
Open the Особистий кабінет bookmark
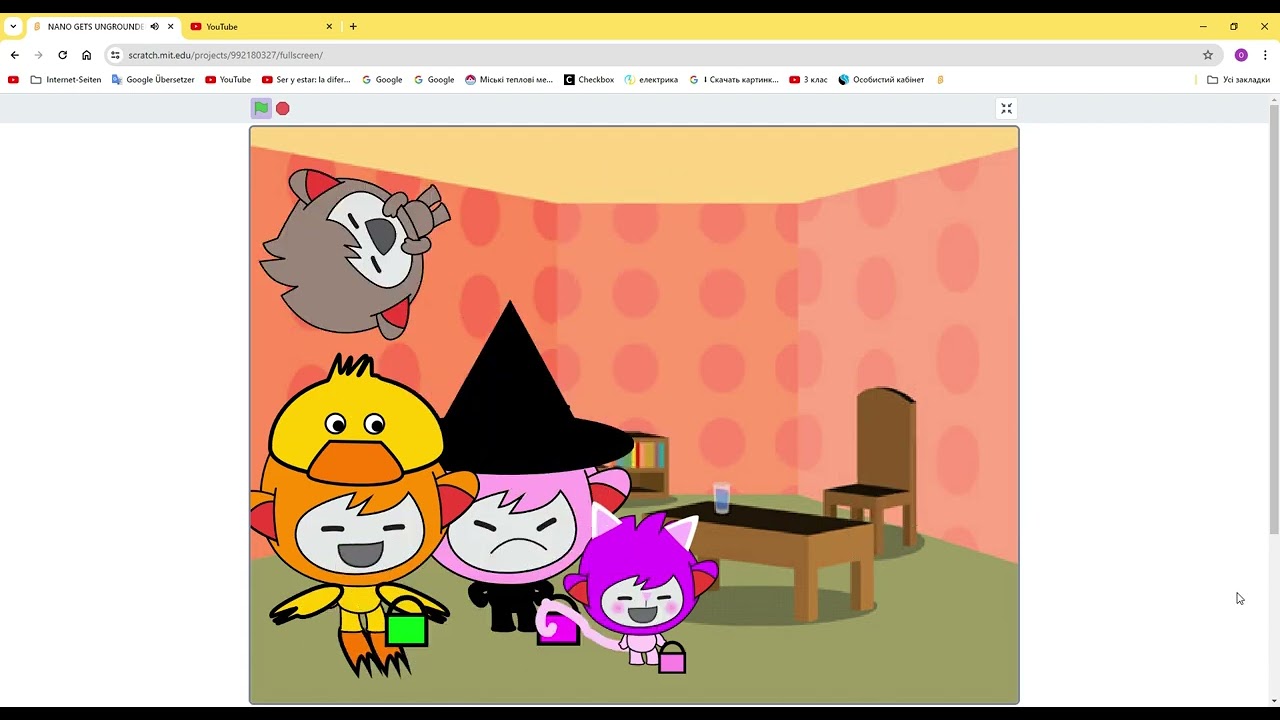point(881,80)
